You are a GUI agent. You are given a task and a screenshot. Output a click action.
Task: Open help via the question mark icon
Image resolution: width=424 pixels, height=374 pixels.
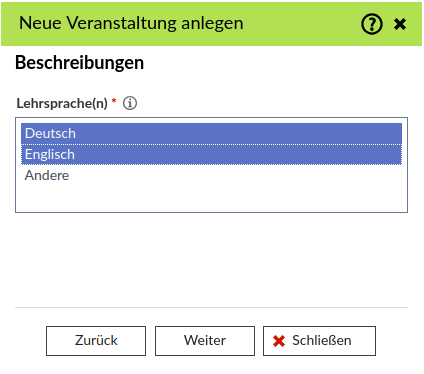click(x=372, y=24)
